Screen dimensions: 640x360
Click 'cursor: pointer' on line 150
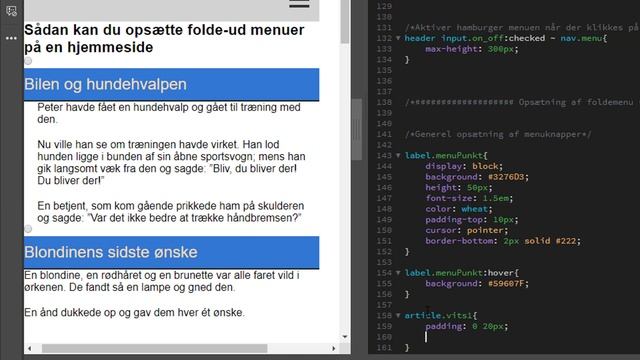466,230
